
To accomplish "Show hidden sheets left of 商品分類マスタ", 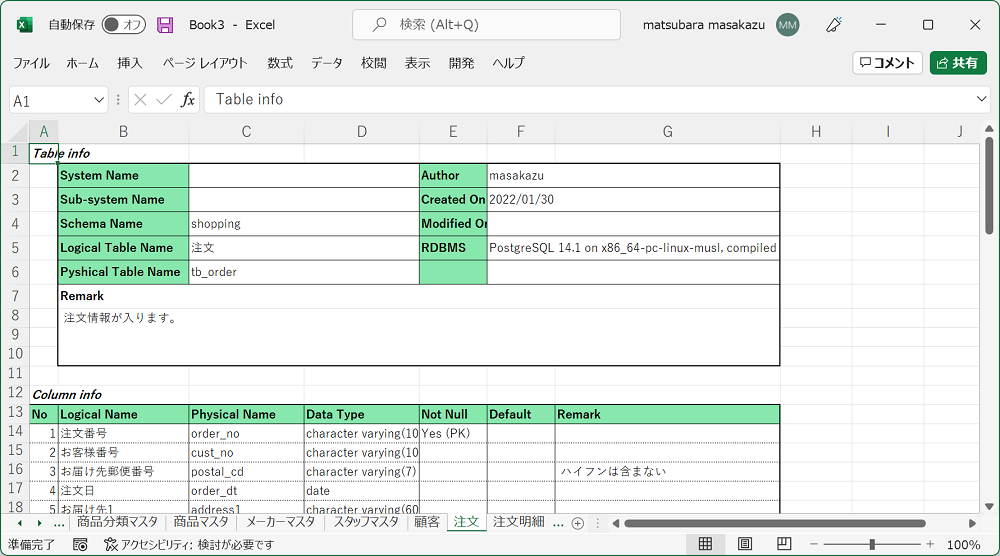I will (59, 524).
